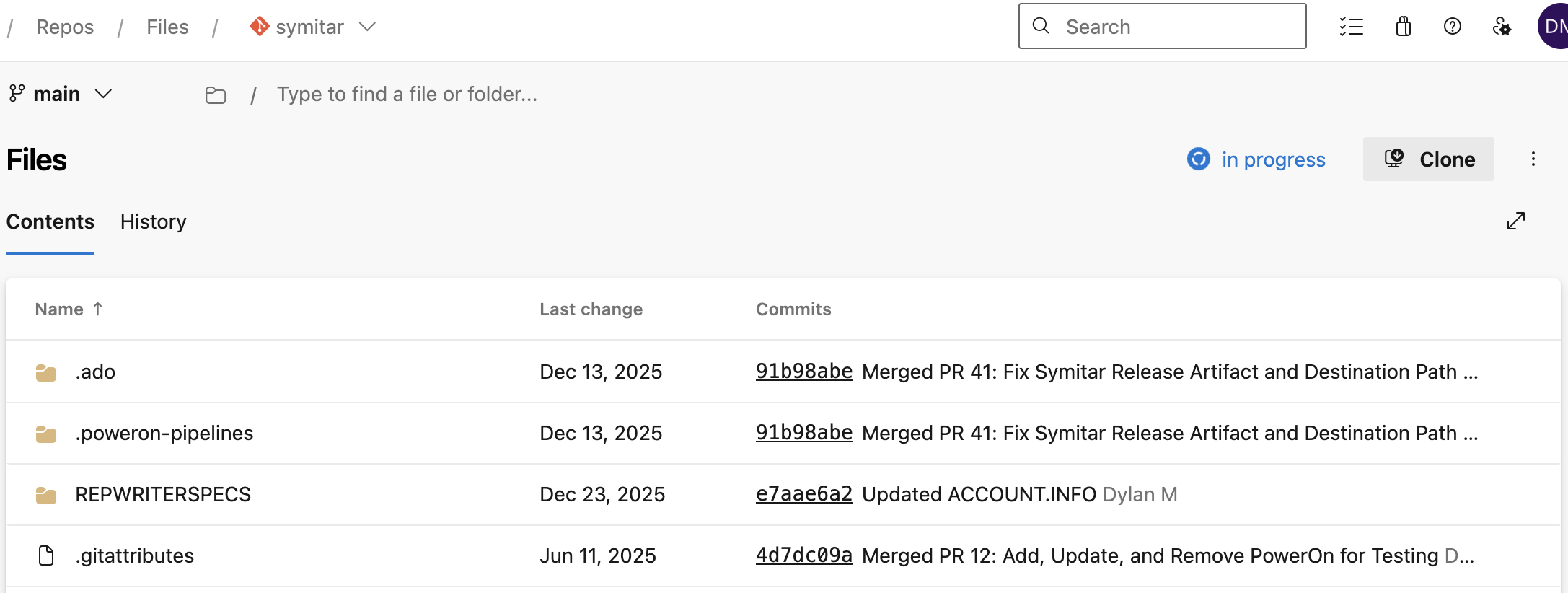Focus the top Search field
The width and height of the screenshot is (1568, 593).
pos(1163,26)
